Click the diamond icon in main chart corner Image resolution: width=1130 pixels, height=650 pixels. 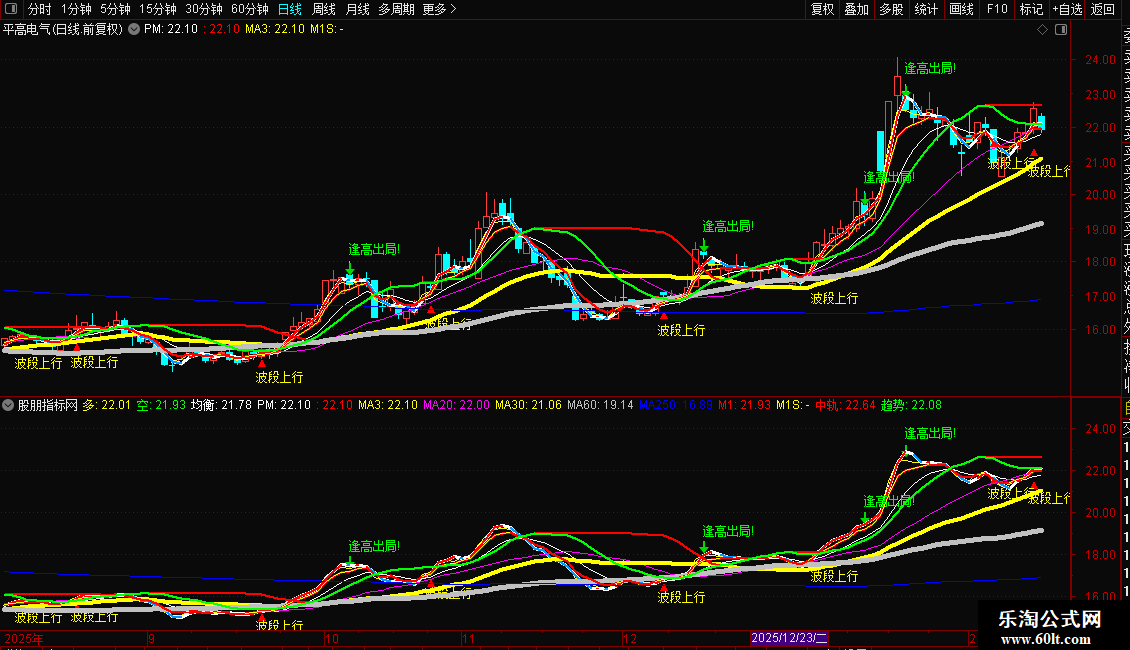pos(1042,30)
